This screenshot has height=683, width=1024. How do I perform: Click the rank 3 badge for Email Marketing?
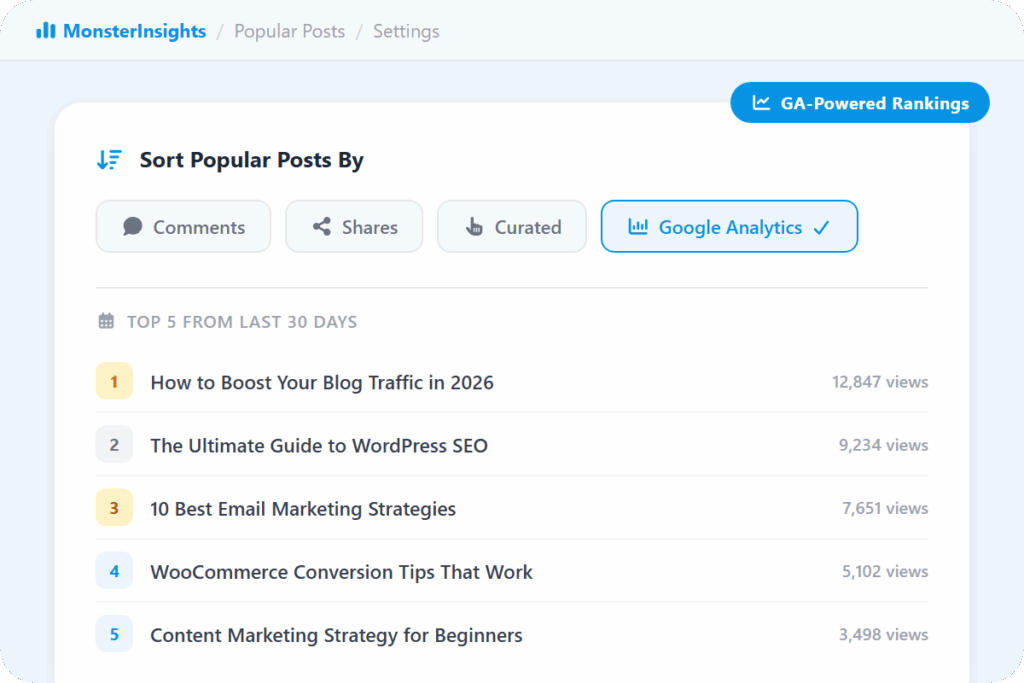[x=114, y=509]
